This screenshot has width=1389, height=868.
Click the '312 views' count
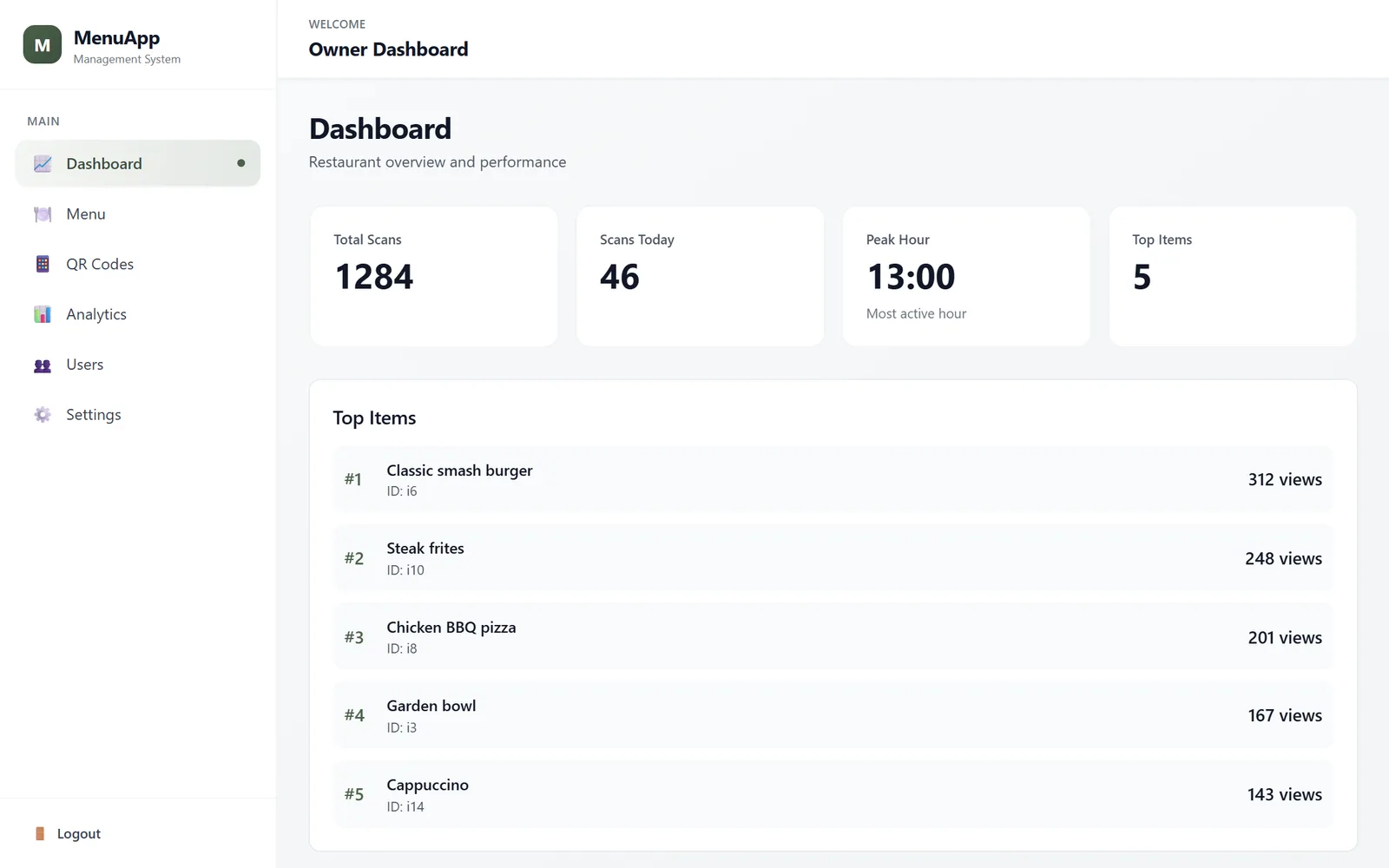pyautogui.click(x=1285, y=479)
